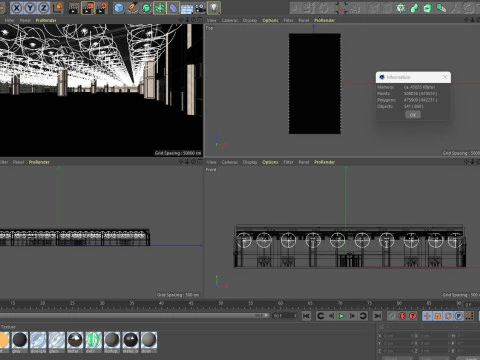
Task: Click the X position coordinate field
Action: pyautogui.click(x=397, y=336)
